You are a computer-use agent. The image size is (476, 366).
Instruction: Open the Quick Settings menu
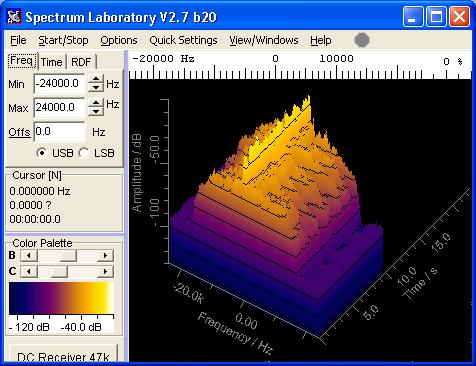[183, 40]
